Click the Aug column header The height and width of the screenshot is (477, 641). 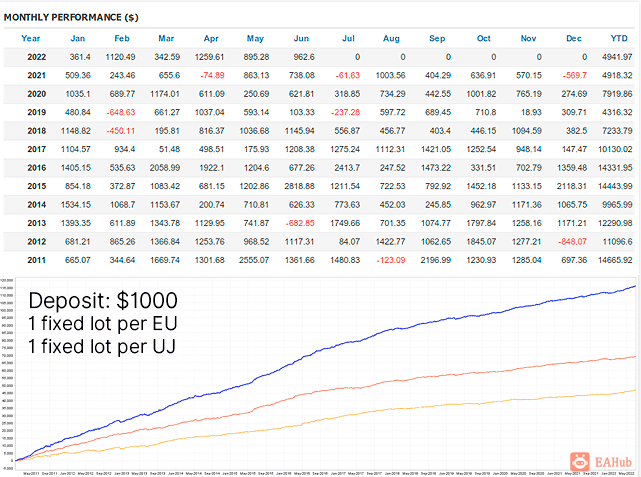tap(391, 38)
